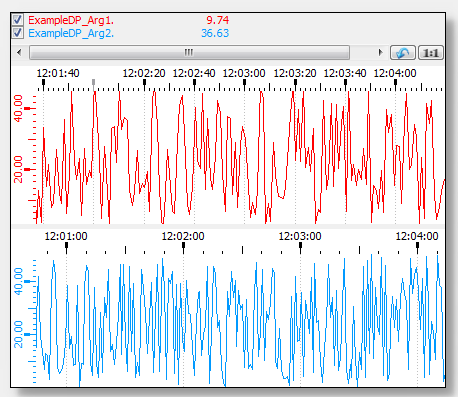Select the blue ExampleDP_Arg2. legend label
The width and height of the screenshot is (458, 397).
[x=71, y=33]
